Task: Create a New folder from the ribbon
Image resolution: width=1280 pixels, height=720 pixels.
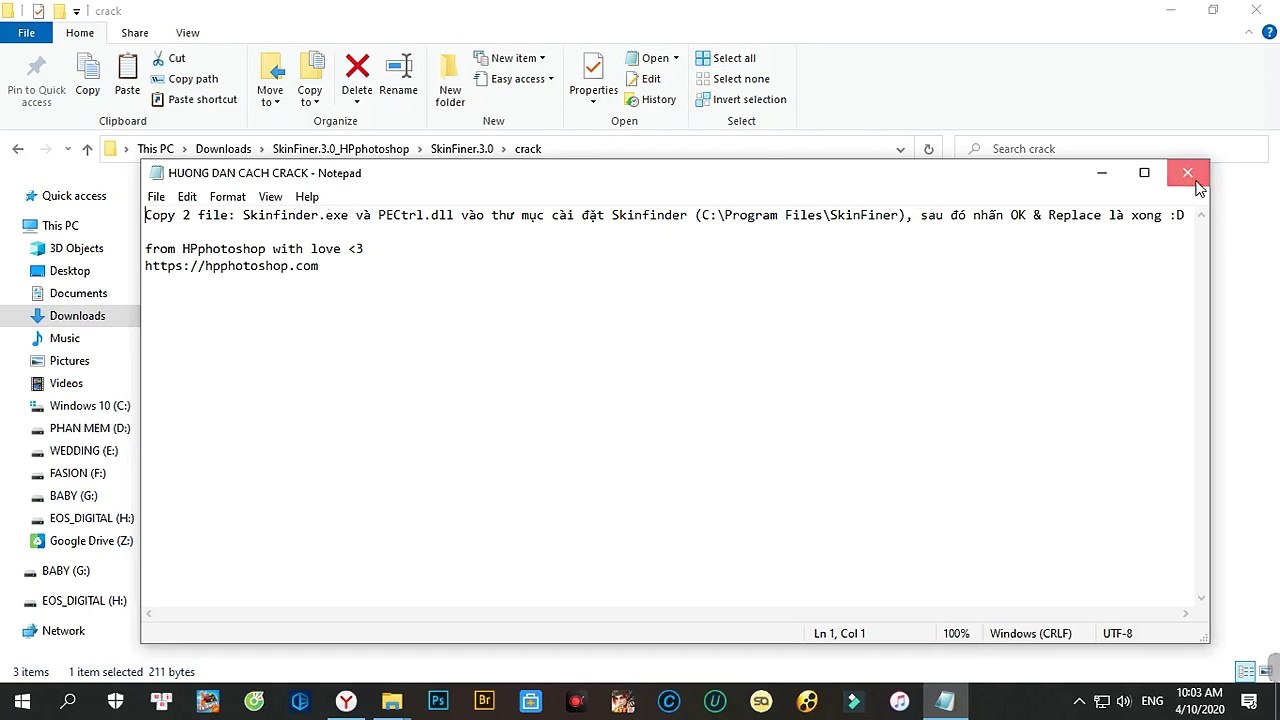Action: click(x=450, y=80)
